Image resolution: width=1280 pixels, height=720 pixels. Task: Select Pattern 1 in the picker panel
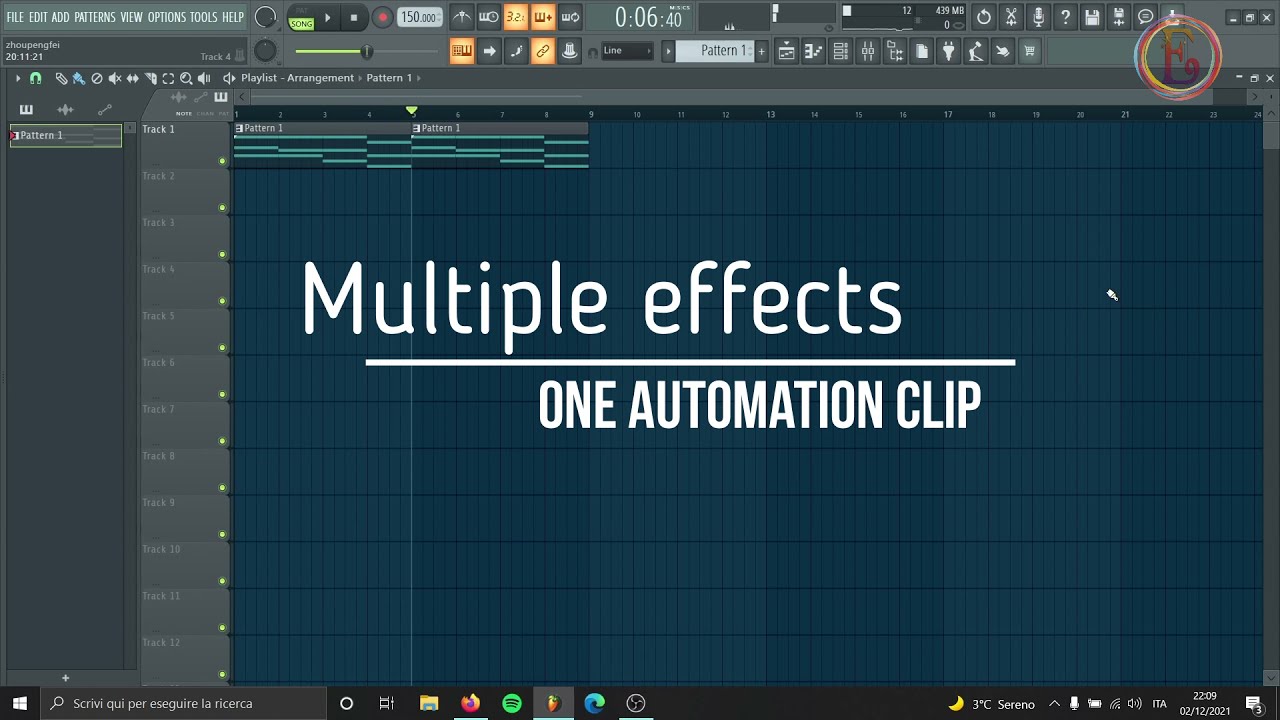[x=66, y=135]
